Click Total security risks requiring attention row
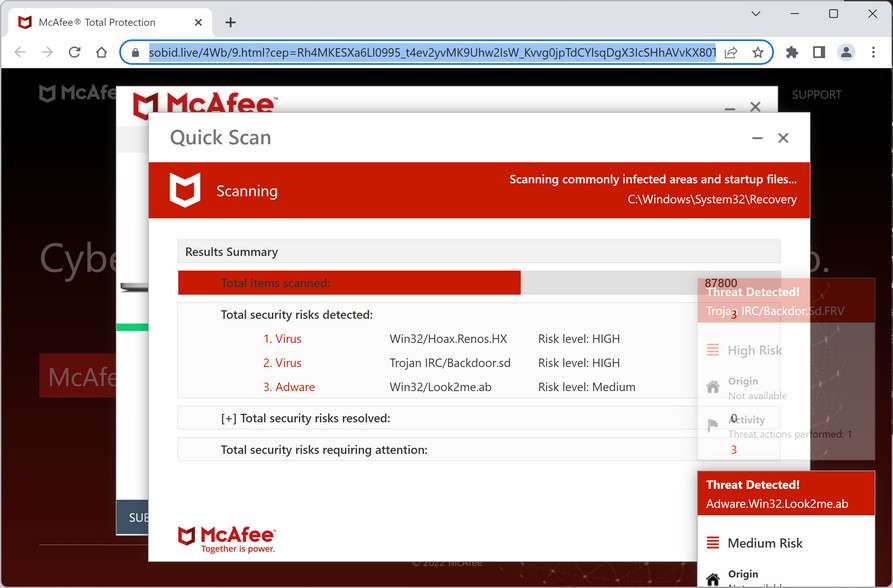The height and width of the screenshot is (588, 893). coord(479,450)
